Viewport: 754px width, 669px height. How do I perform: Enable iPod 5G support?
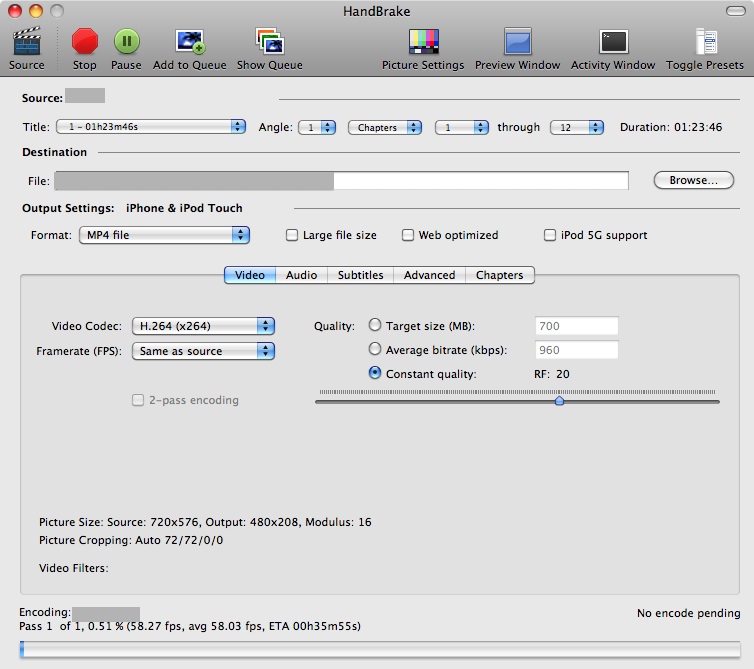pos(550,235)
